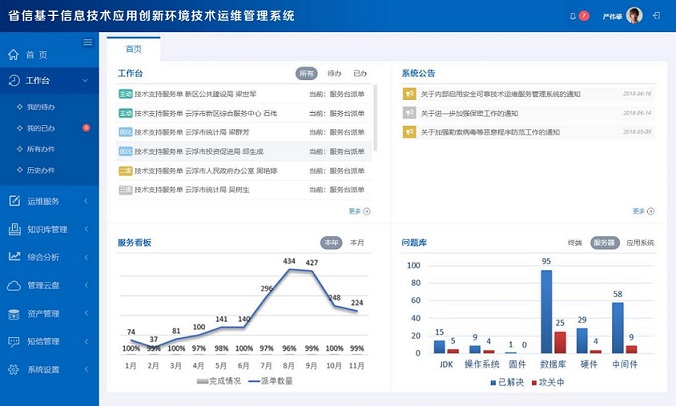676x406 pixels.
Task: Click the 首页 home icon in sidebar
Action: pos(14,55)
